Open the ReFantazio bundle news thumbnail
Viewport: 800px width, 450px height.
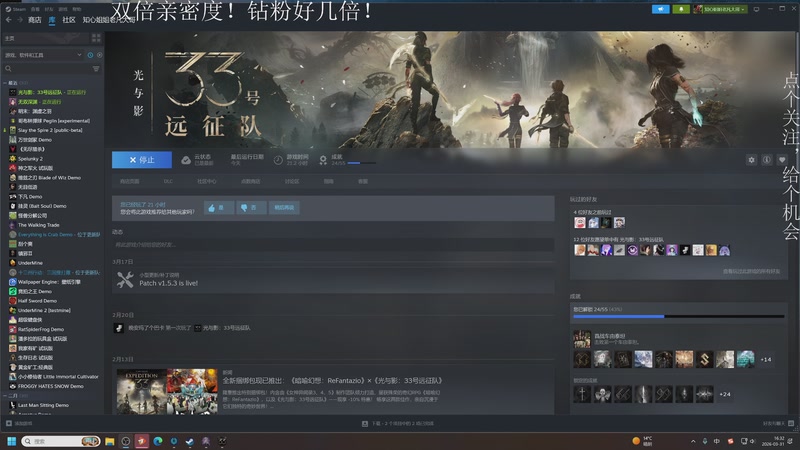(x=167, y=391)
